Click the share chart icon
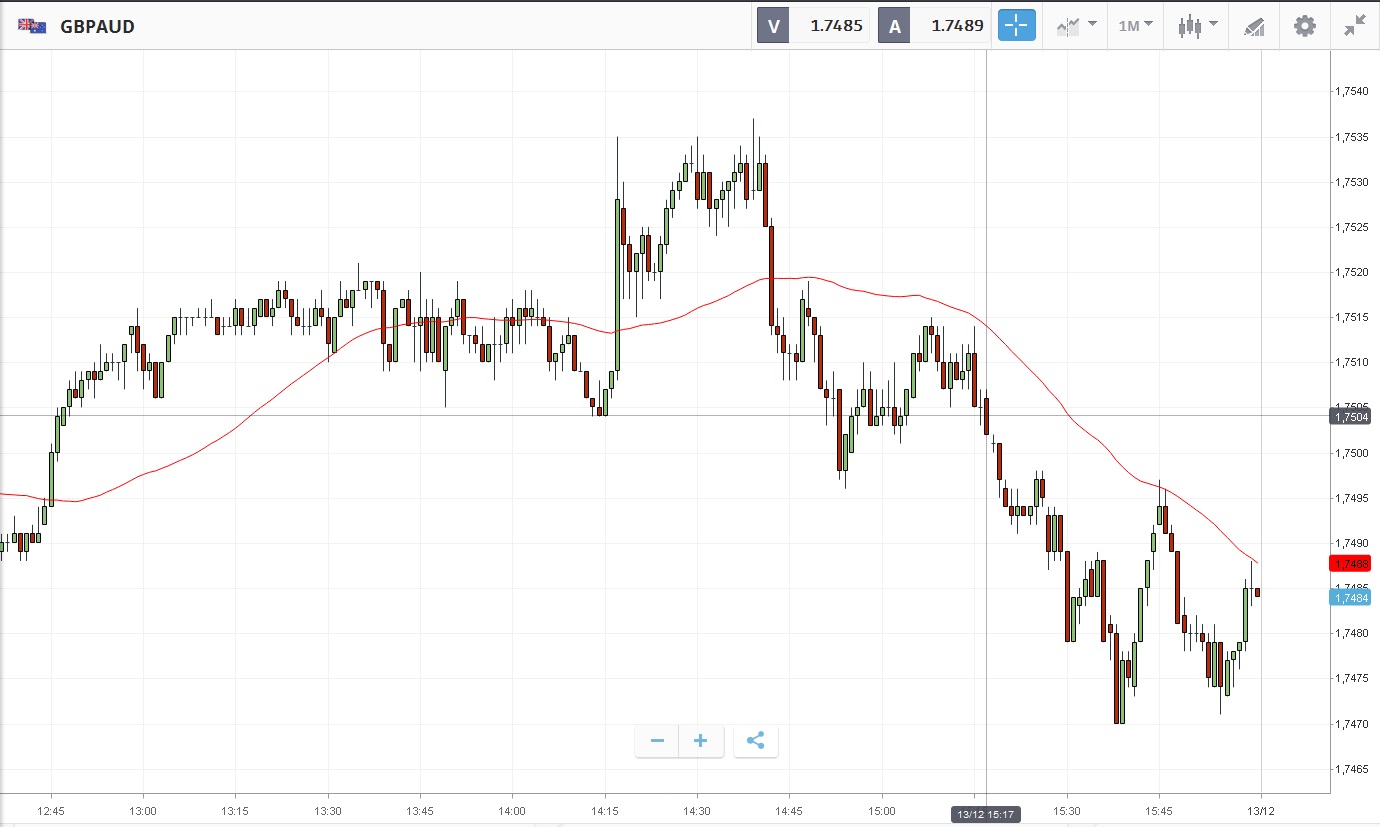 pos(755,741)
